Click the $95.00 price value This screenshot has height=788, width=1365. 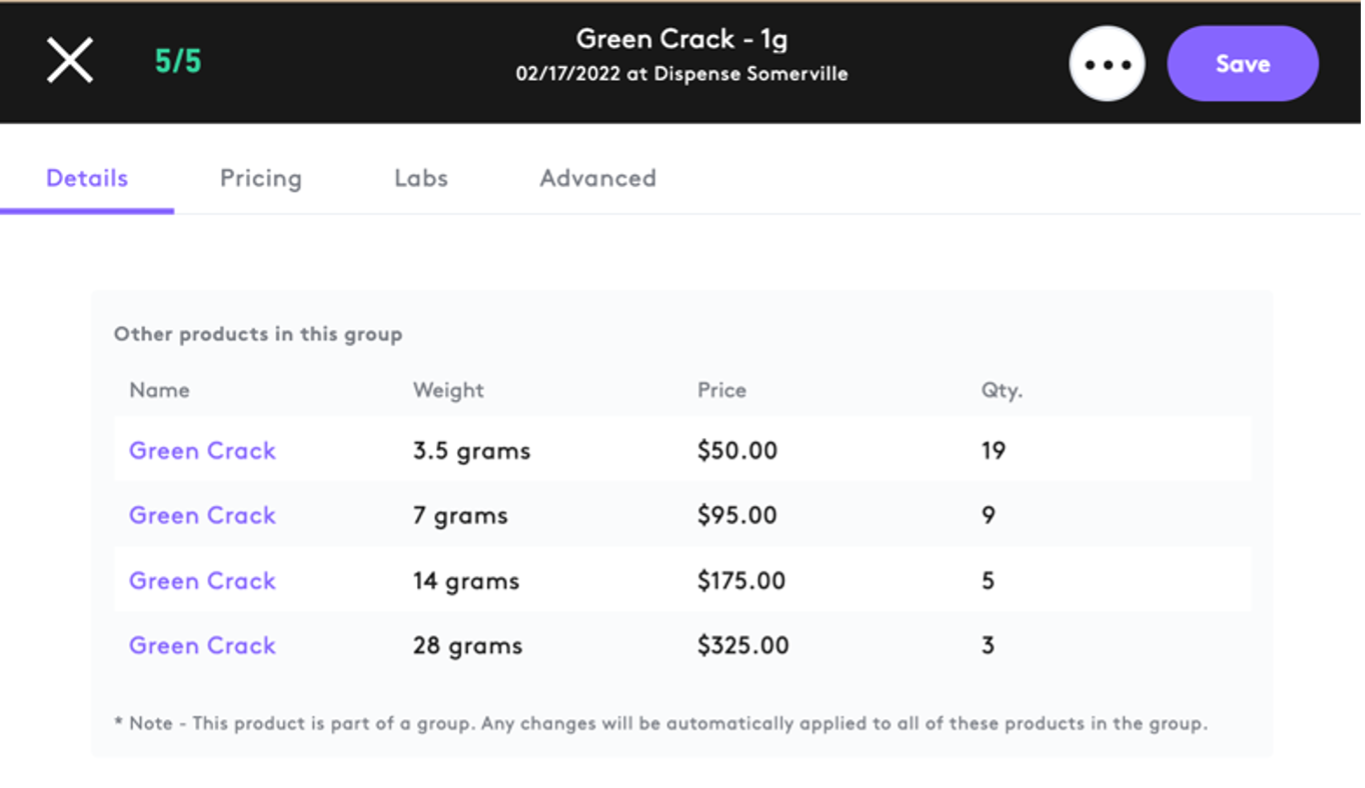[x=737, y=515]
